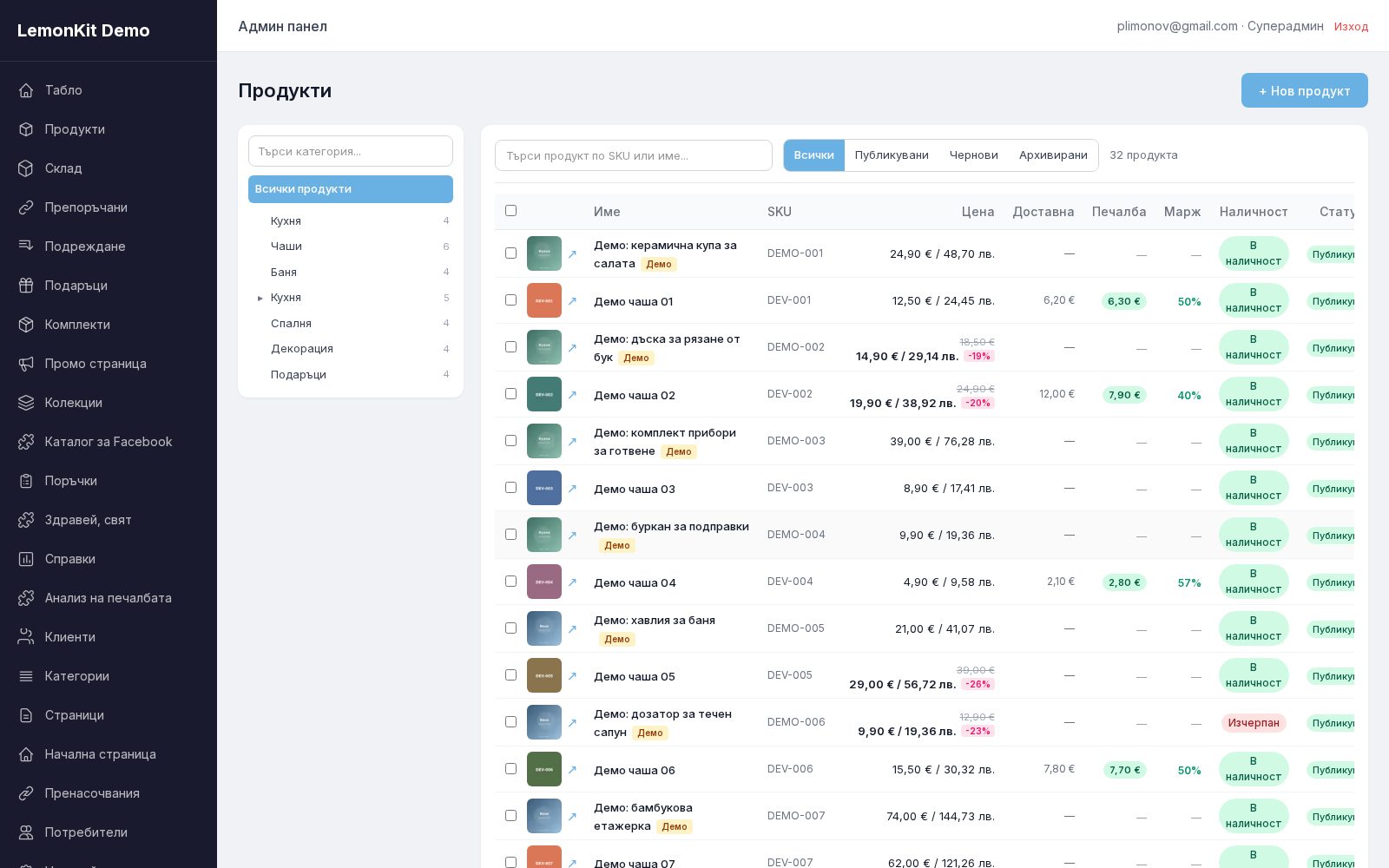This screenshot has height=868, width=1389.
Task: Tick the checkbox for Демо чаша 01
Action: [510, 300]
